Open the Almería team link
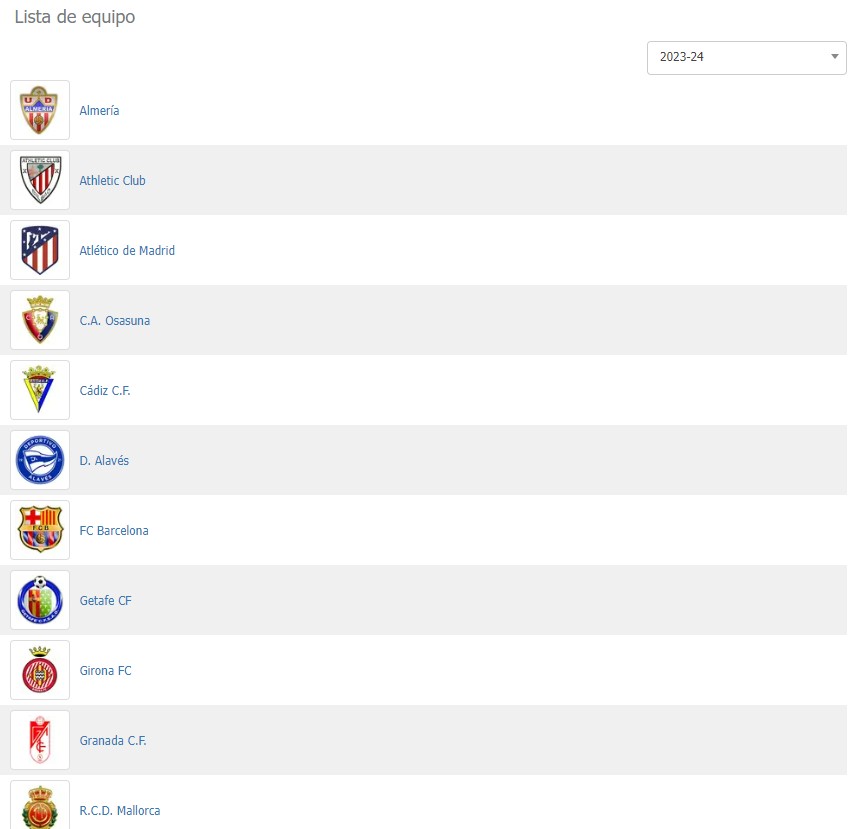Image resolution: width=854 pixels, height=829 pixels. tap(99, 111)
